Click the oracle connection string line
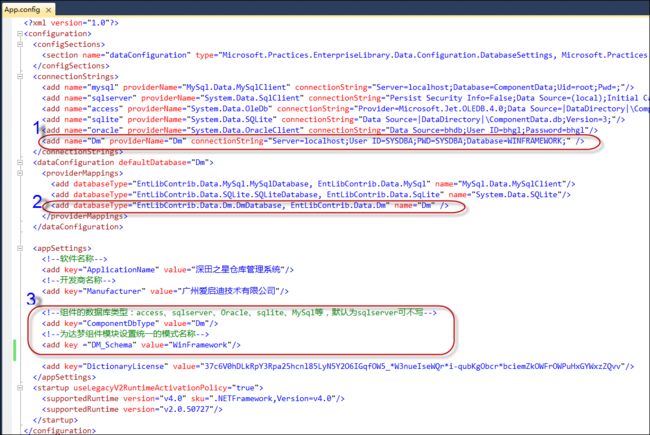 pyautogui.click(x=320, y=131)
